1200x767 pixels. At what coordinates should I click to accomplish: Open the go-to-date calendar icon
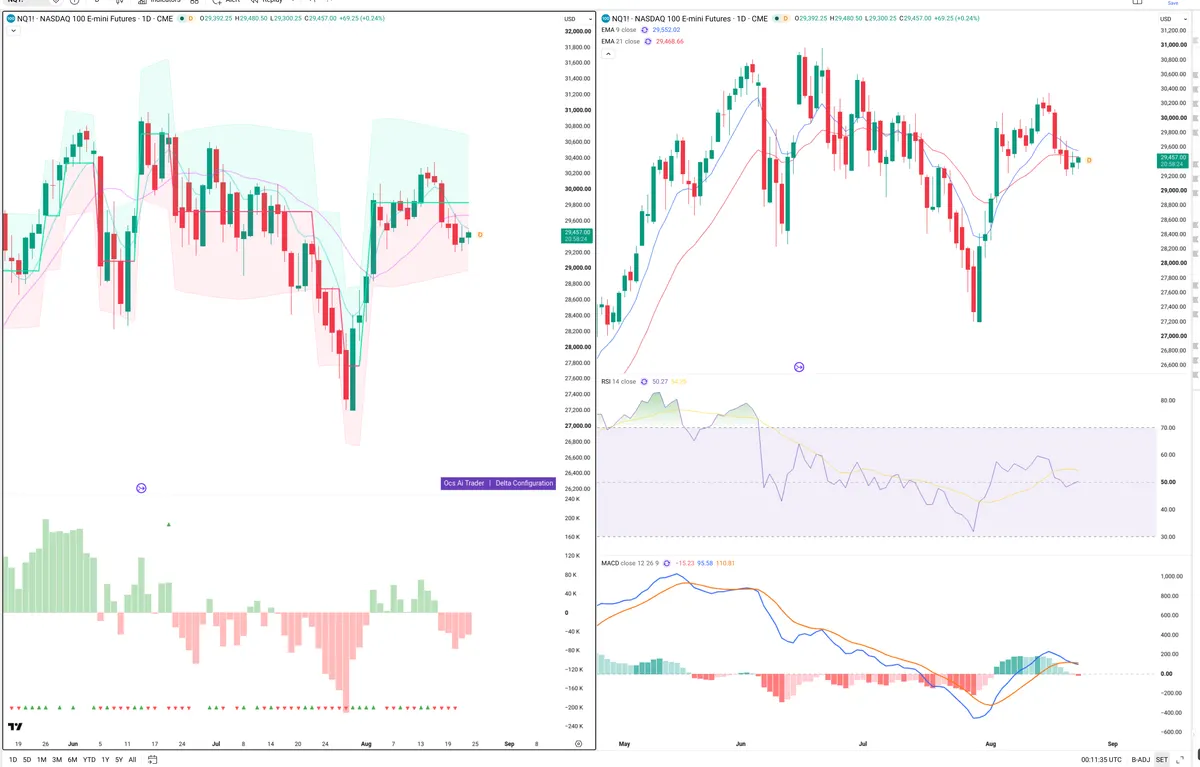(152, 759)
